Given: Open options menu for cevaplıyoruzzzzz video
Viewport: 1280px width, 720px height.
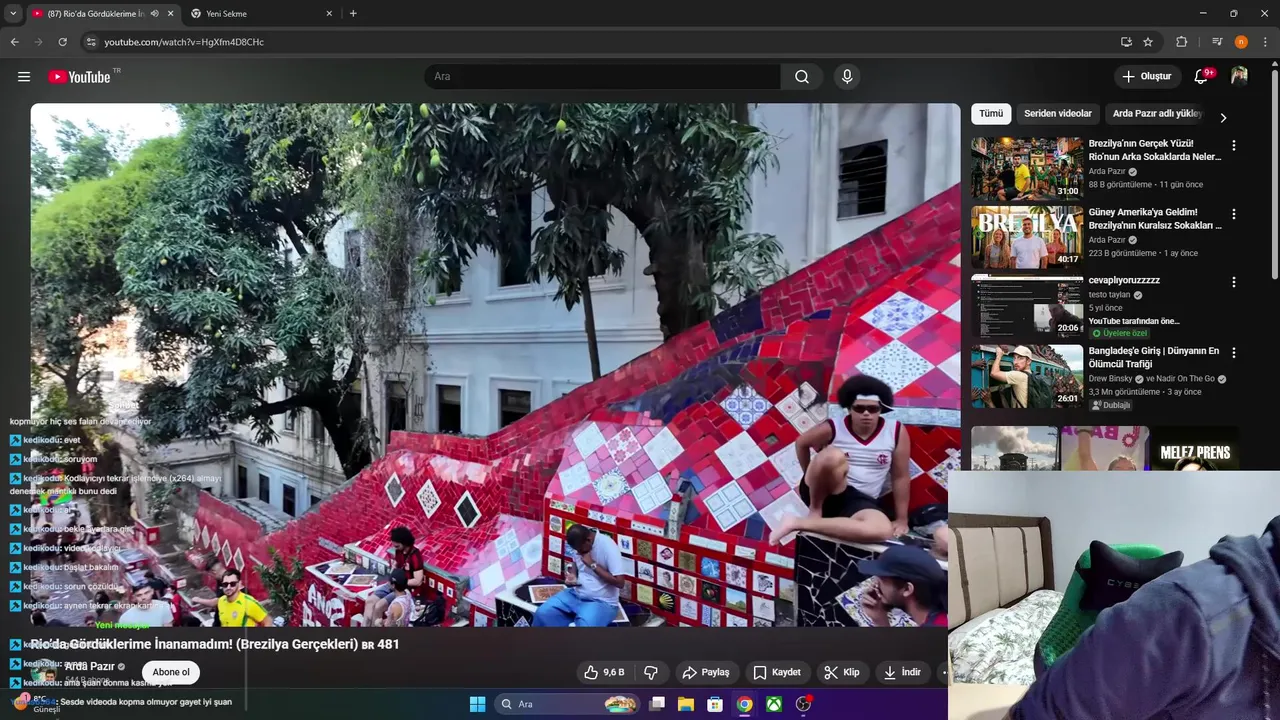Looking at the screenshot, I should click(x=1233, y=283).
